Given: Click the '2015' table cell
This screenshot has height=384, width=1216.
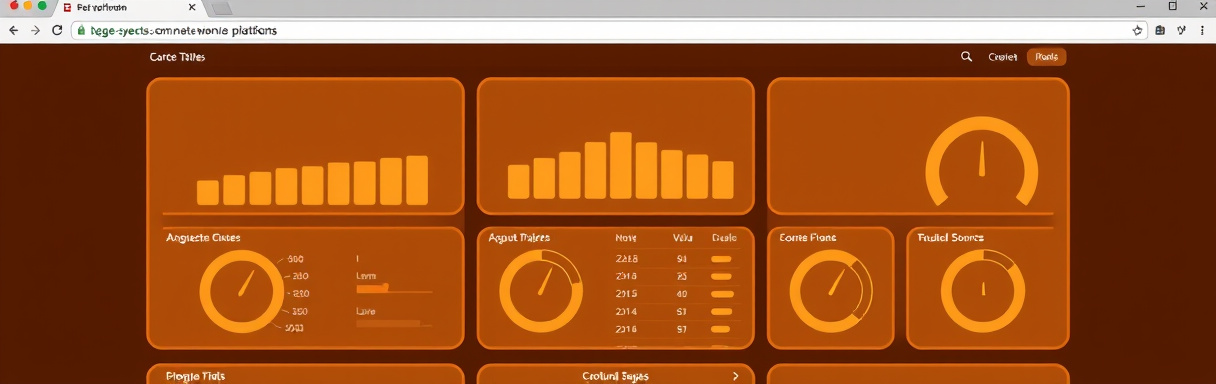Looking at the screenshot, I should tap(626, 294).
